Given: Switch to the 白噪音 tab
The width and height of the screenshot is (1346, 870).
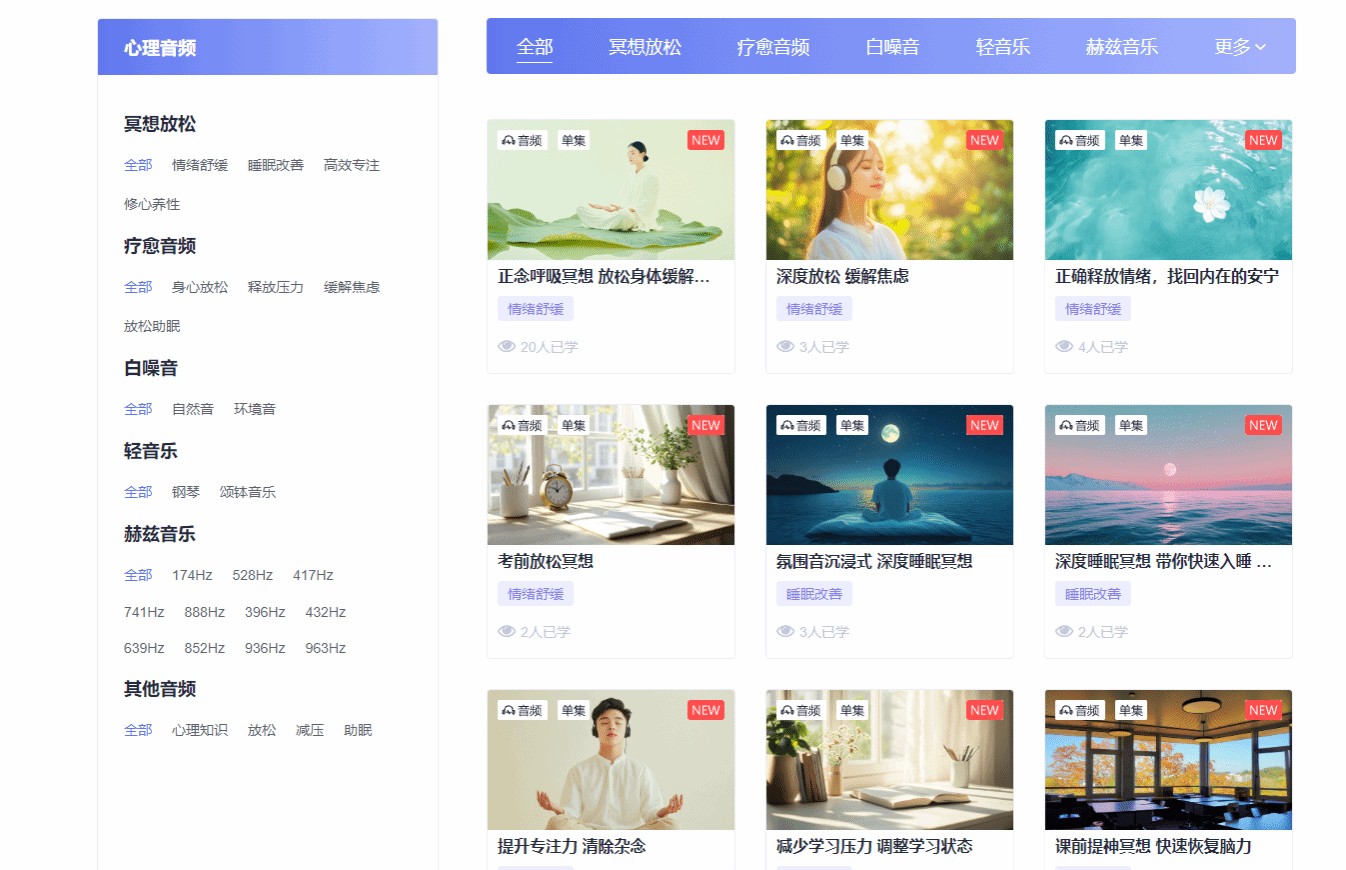Looking at the screenshot, I should pos(892,47).
